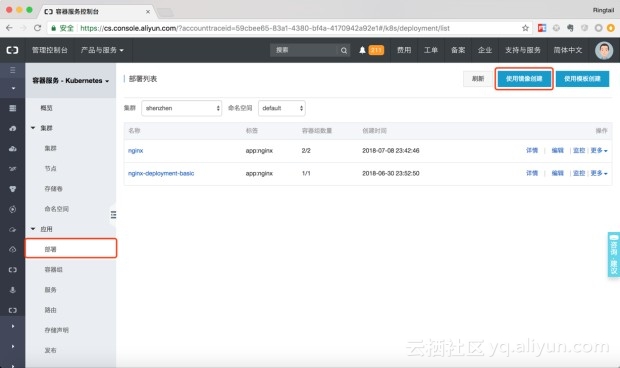Image resolution: width=620 pixels, height=368 pixels.
Task: Click 详情 for the nginx row
Action: [532, 151]
